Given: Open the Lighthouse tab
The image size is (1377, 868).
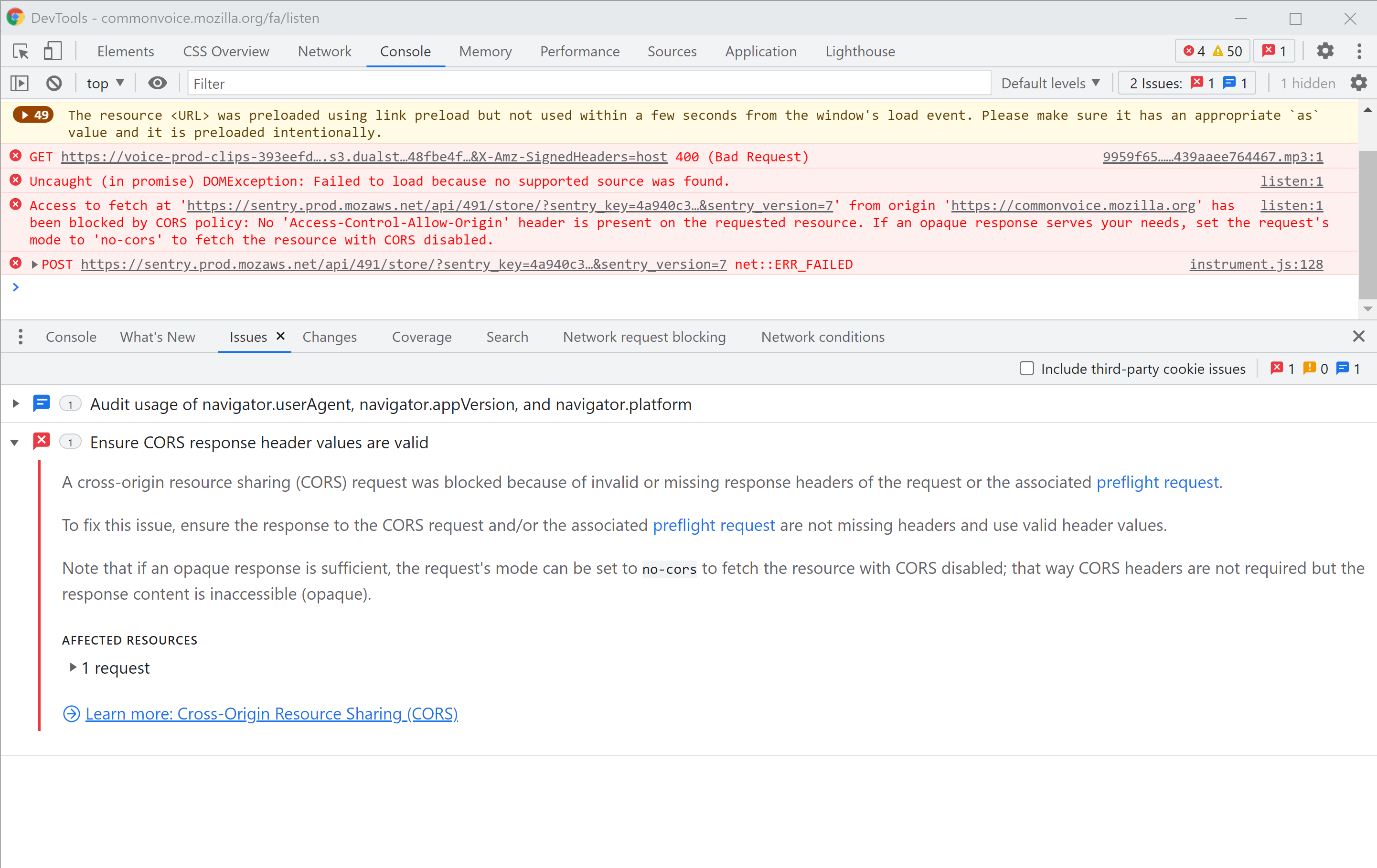Looking at the screenshot, I should pos(859,52).
